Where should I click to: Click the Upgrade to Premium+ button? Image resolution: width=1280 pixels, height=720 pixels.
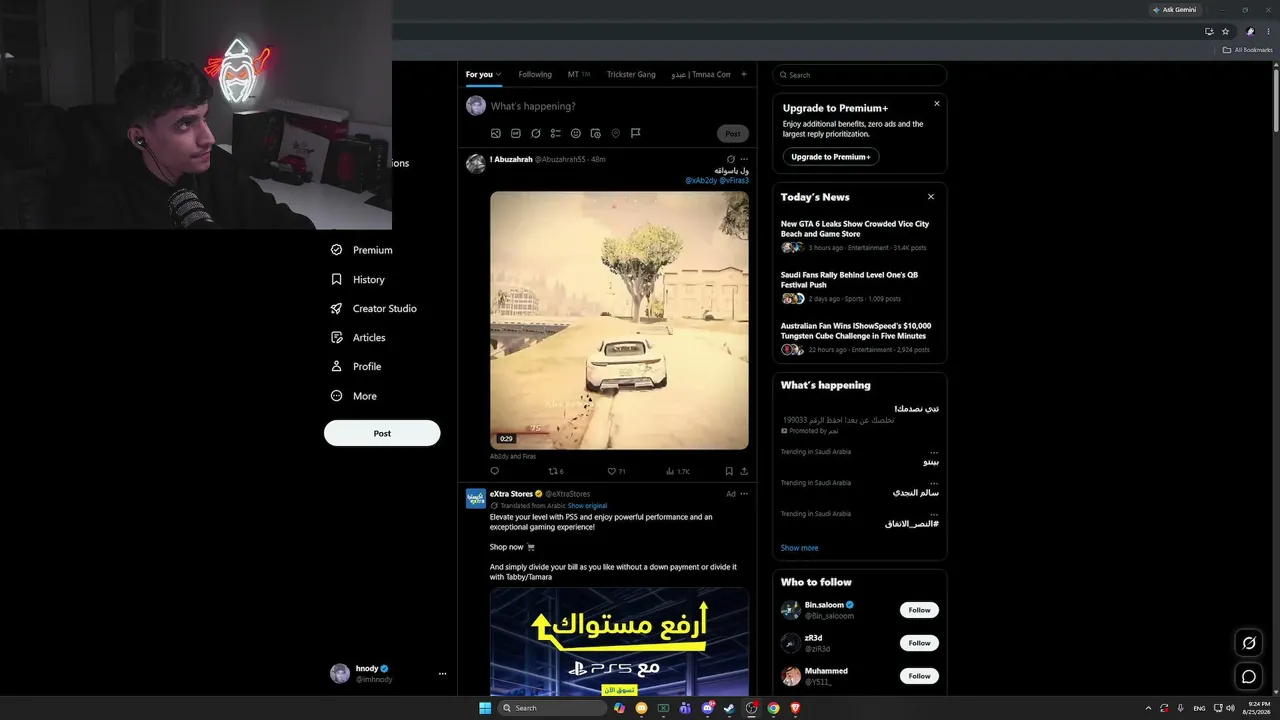point(831,157)
